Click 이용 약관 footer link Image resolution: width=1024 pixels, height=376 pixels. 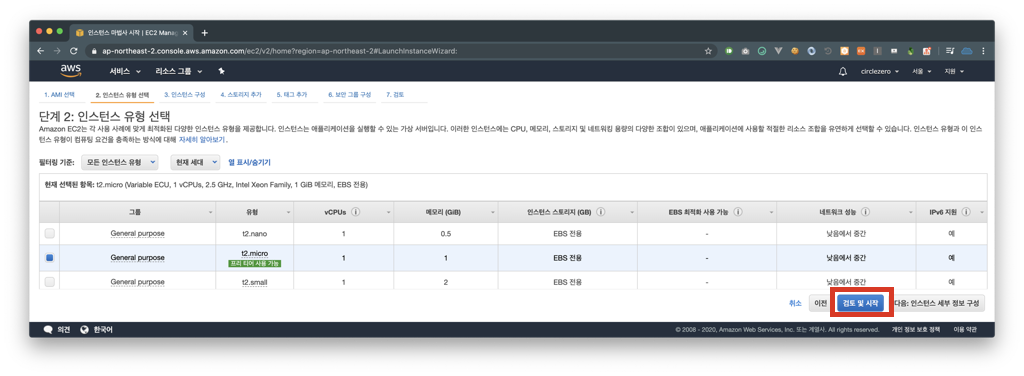965,330
